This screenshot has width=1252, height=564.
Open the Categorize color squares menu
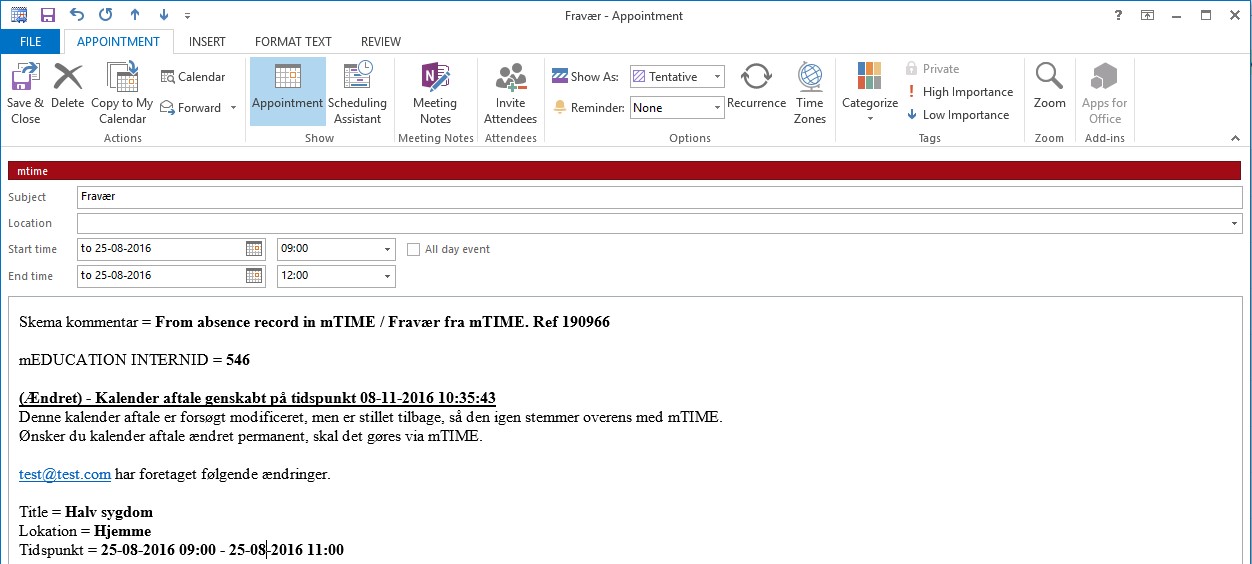click(x=870, y=78)
